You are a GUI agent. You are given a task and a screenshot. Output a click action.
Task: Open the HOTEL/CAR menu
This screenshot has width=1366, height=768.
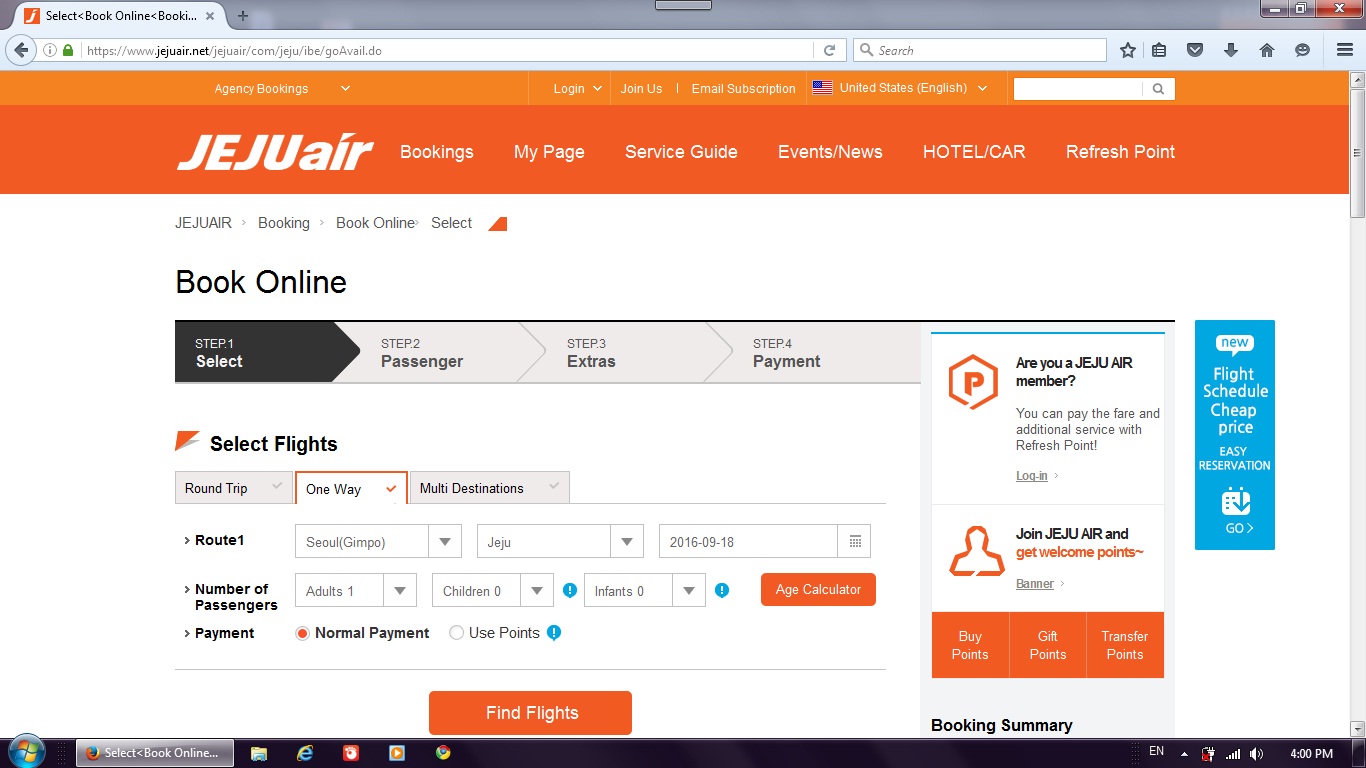[x=974, y=152]
